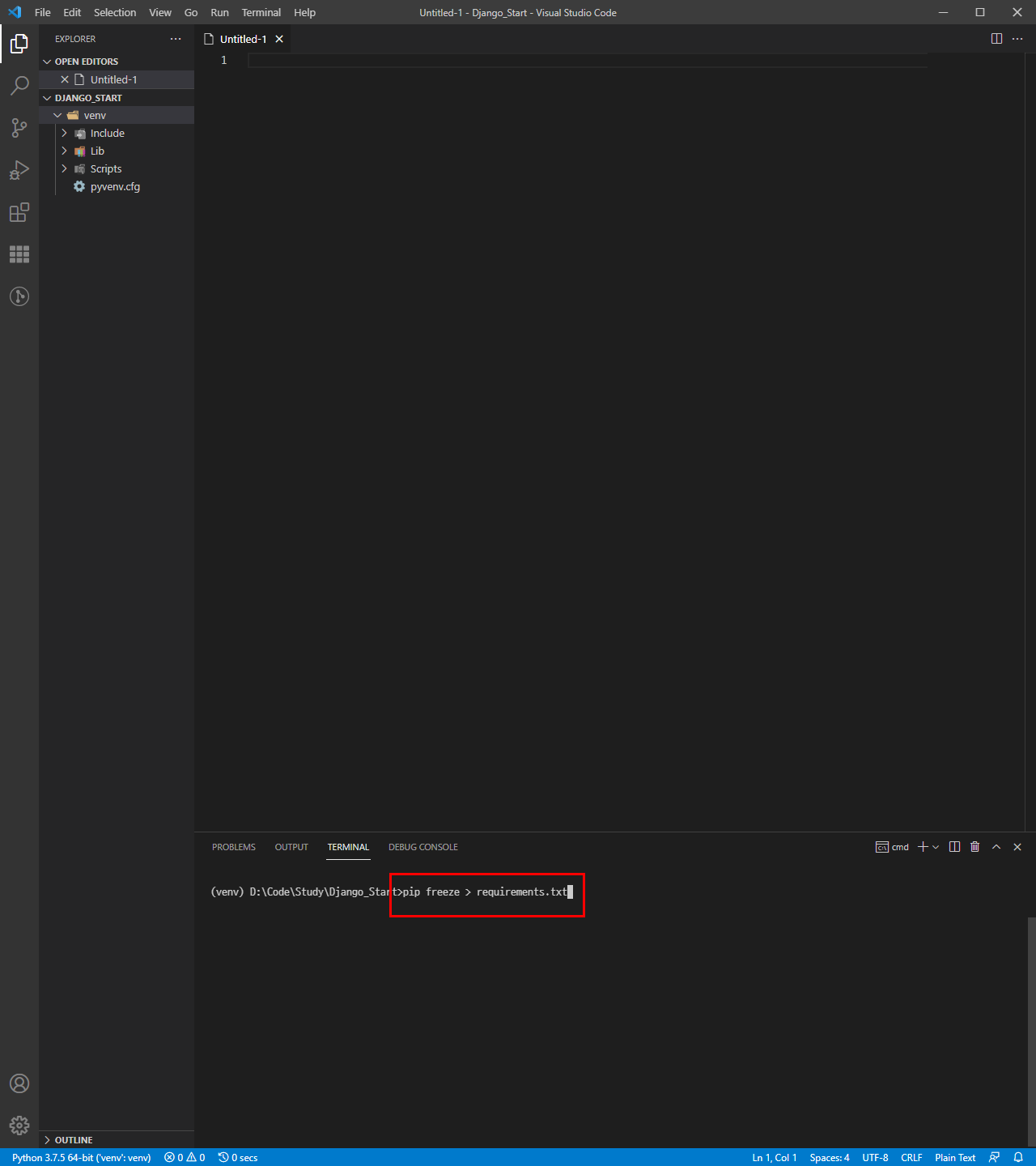Screen dimensions: 1036x1166
Task: Open the Manage gear icon
Action: pyautogui.click(x=19, y=1126)
